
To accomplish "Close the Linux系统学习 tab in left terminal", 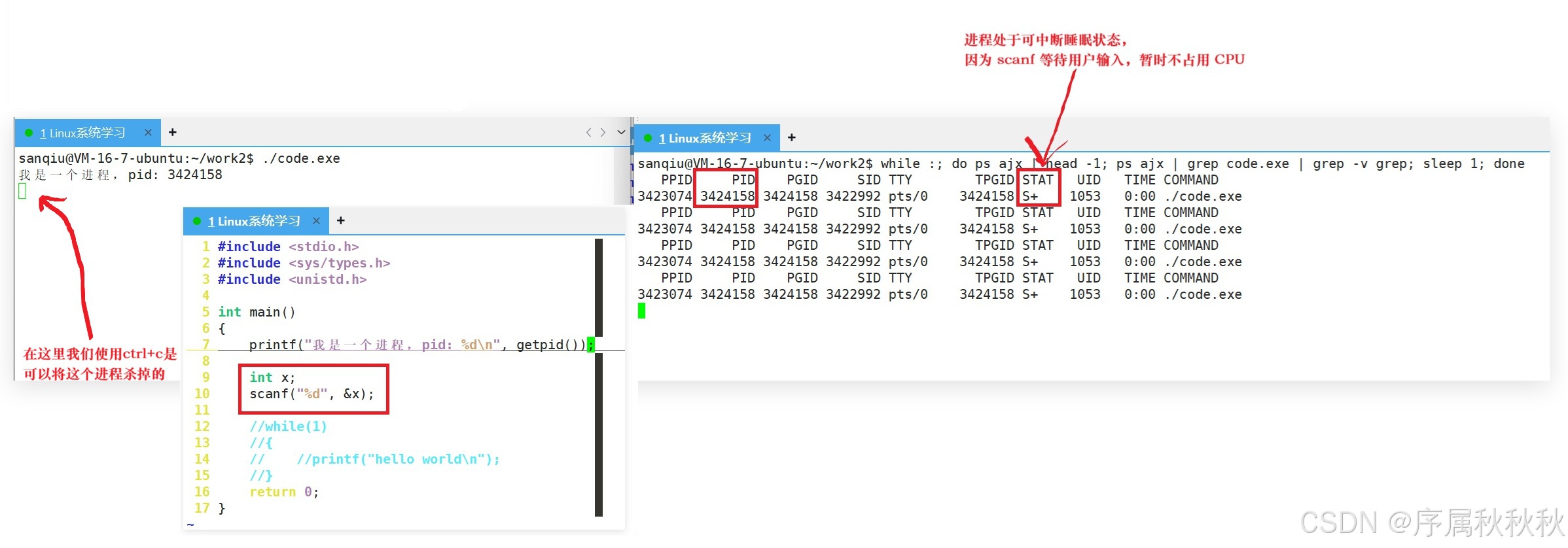I will click(x=148, y=133).
